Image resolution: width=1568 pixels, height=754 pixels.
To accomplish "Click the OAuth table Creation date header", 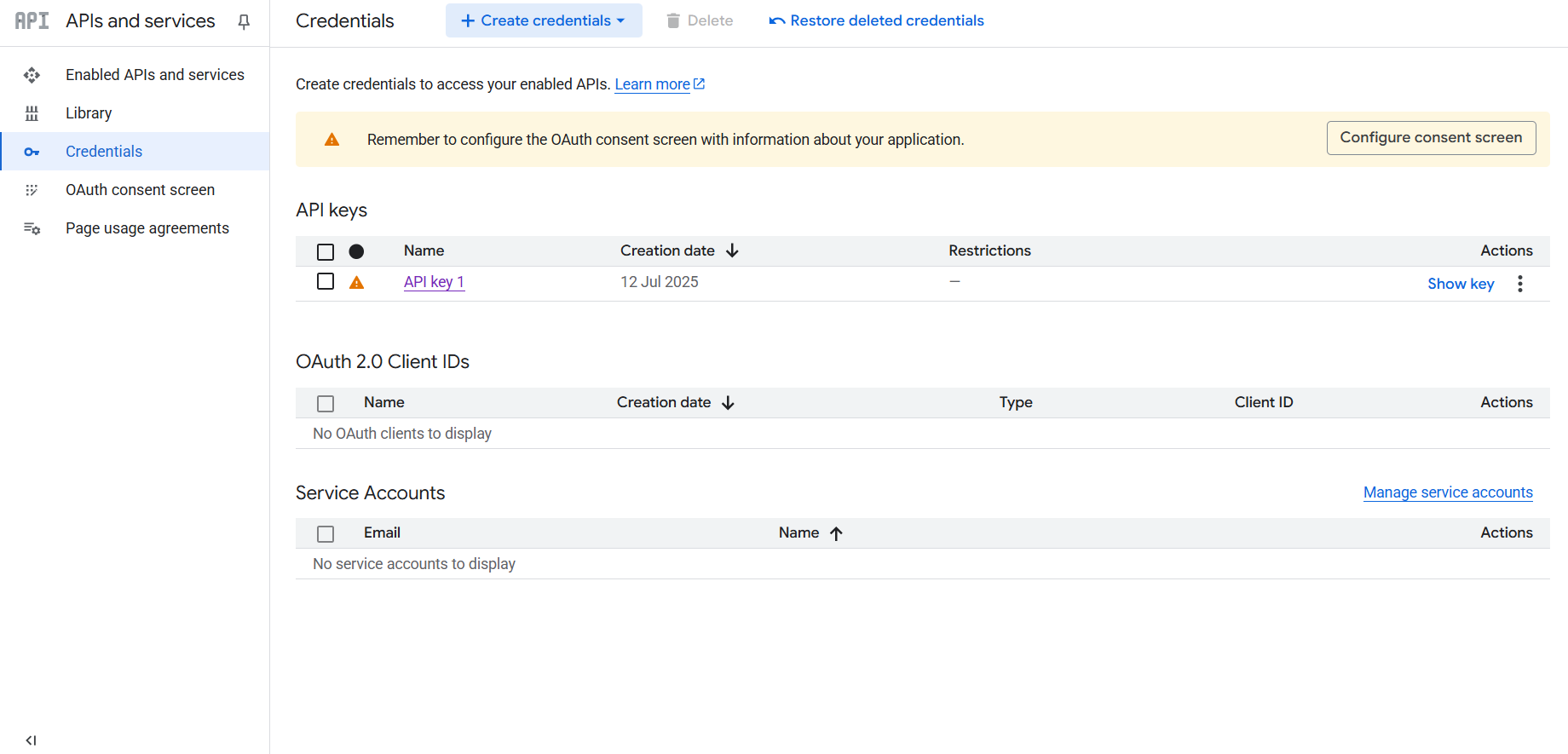I will [x=664, y=402].
